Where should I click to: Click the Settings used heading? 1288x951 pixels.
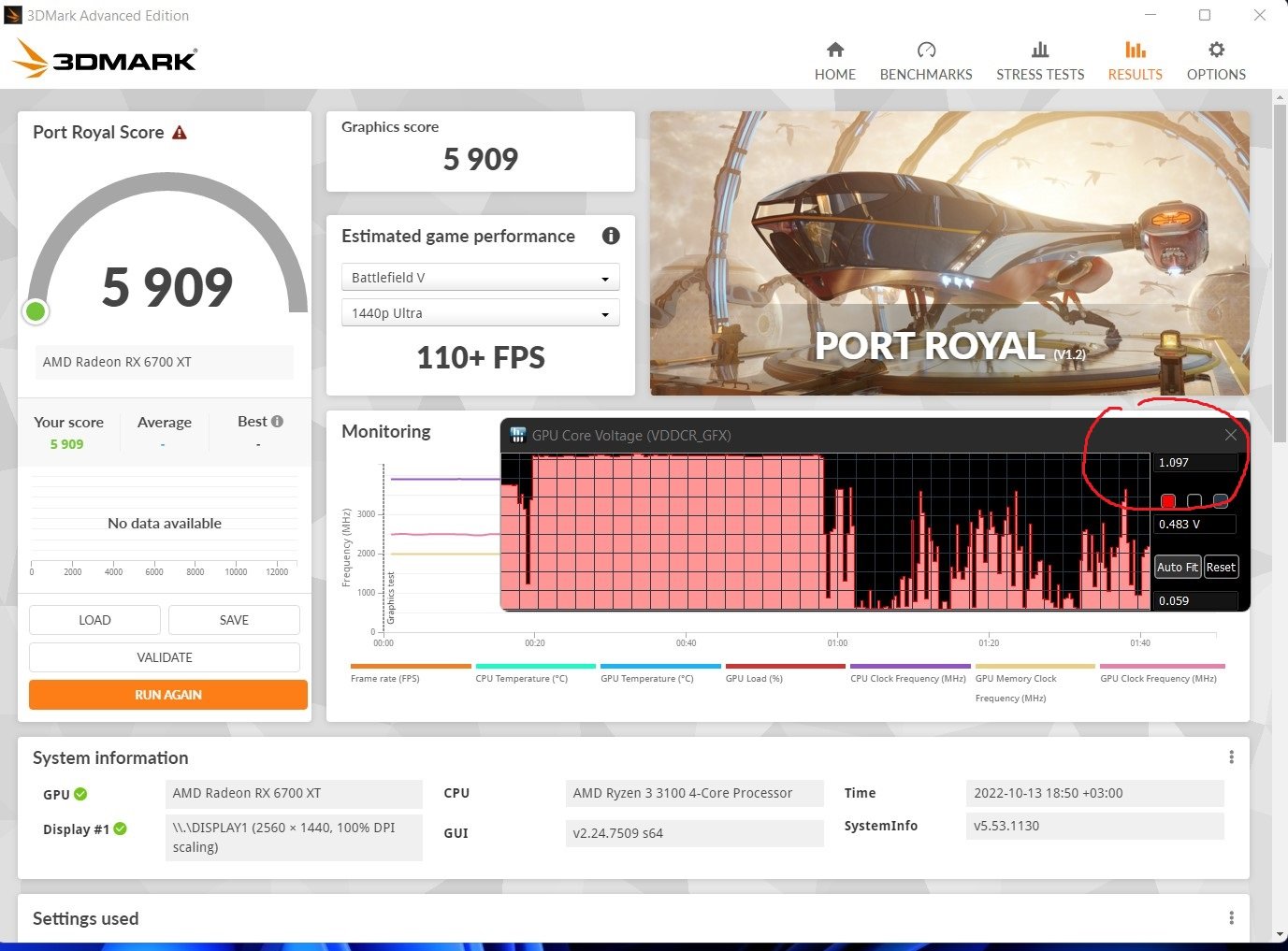(85, 918)
